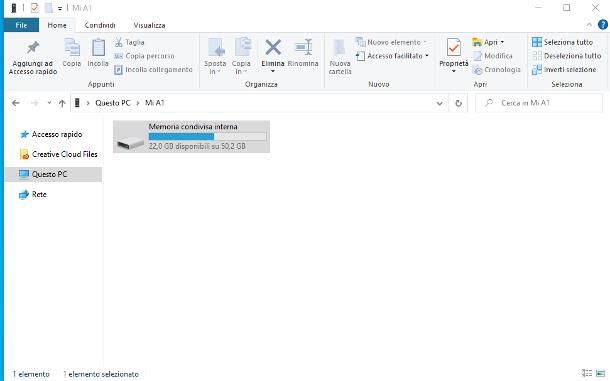Image resolution: width=610 pixels, height=381 pixels.
Task: Open the Nuovo elemento menu
Action: 391,42
